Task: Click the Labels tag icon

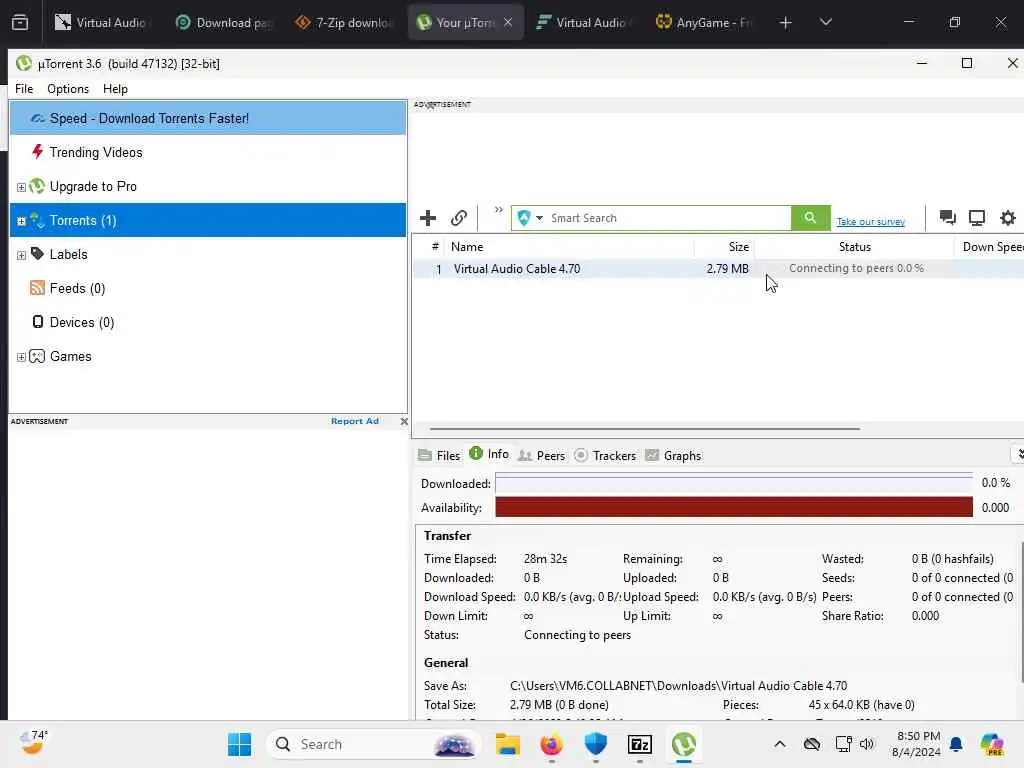Action: (x=38, y=253)
